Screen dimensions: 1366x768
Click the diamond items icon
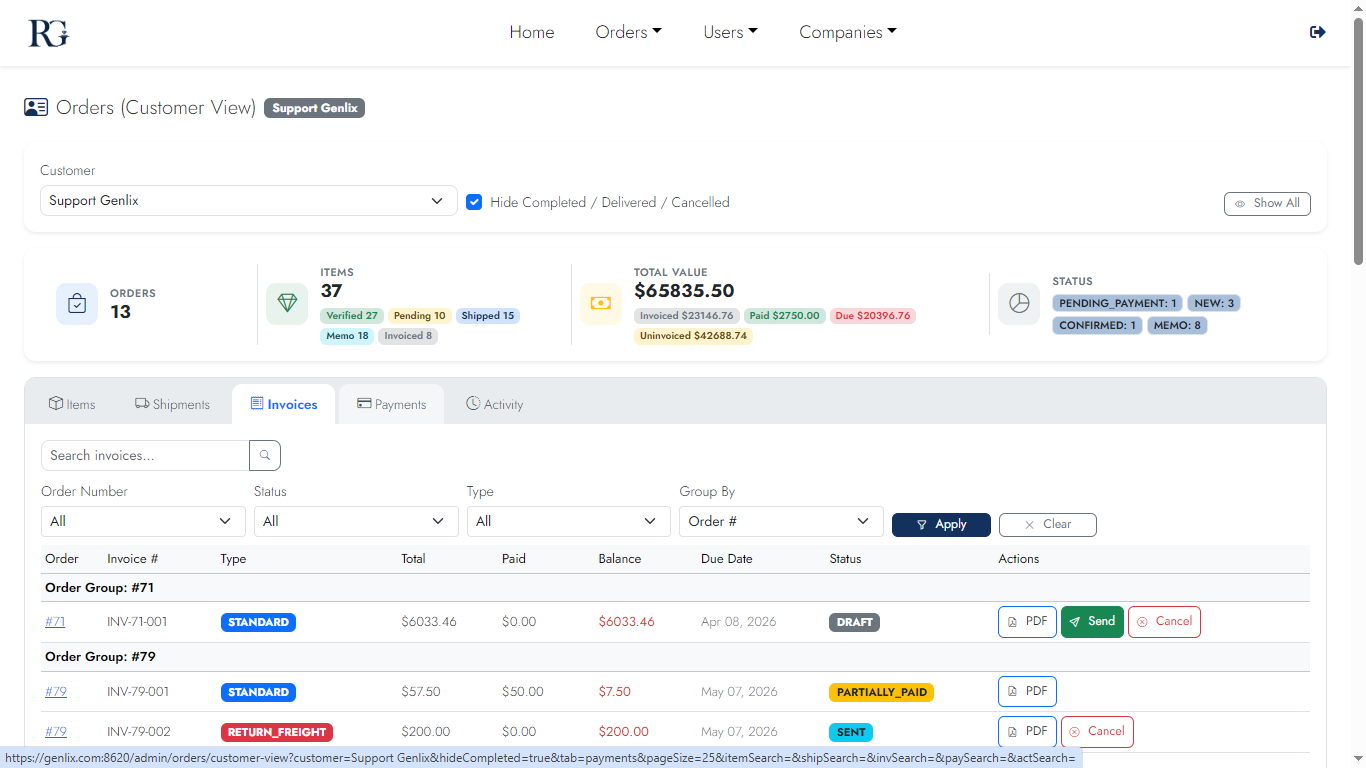(x=287, y=304)
